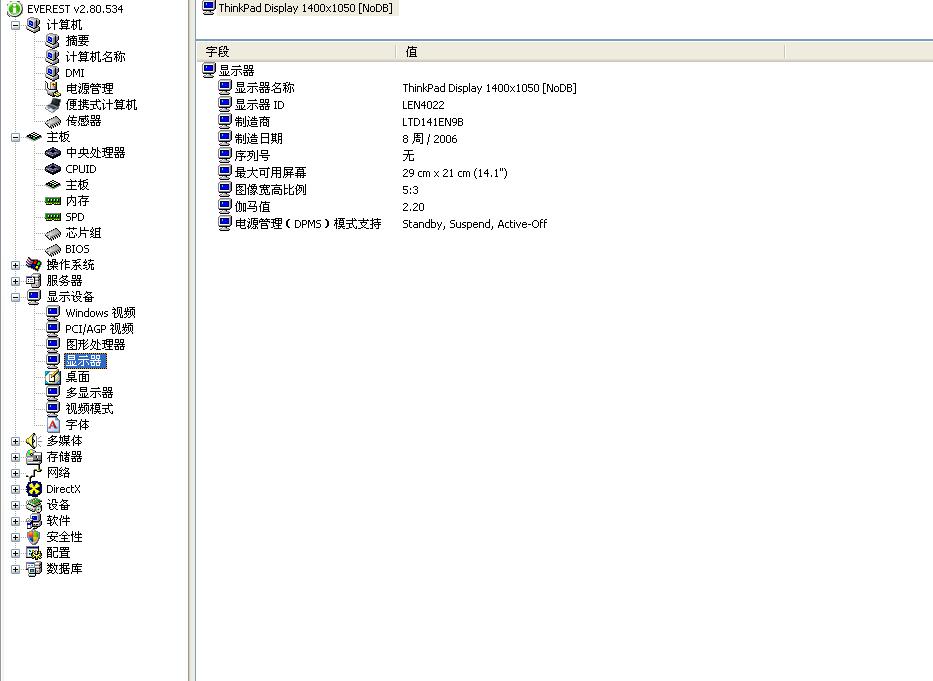This screenshot has width=933, height=681.
Task: Click the 电源管理 power management icon
Action: [x=53, y=89]
